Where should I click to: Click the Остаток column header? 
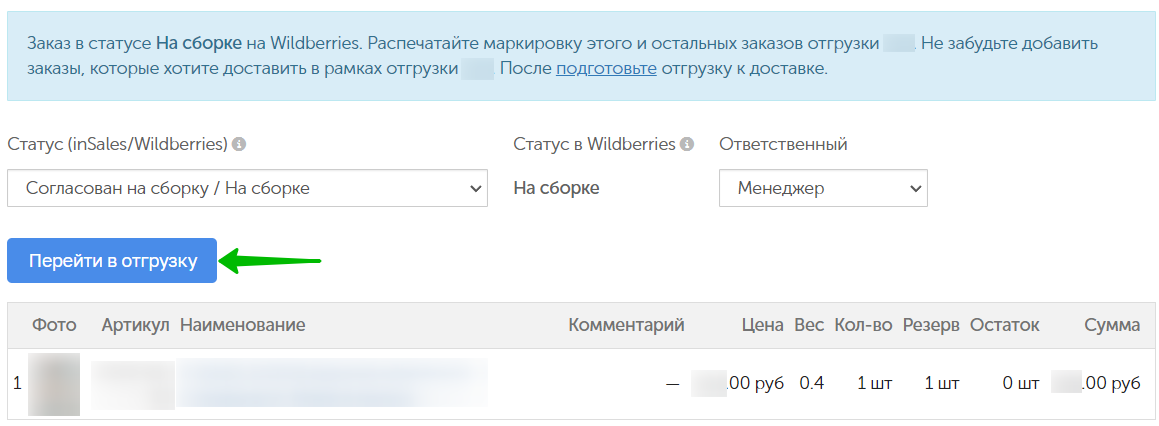tap(1005, 325)
